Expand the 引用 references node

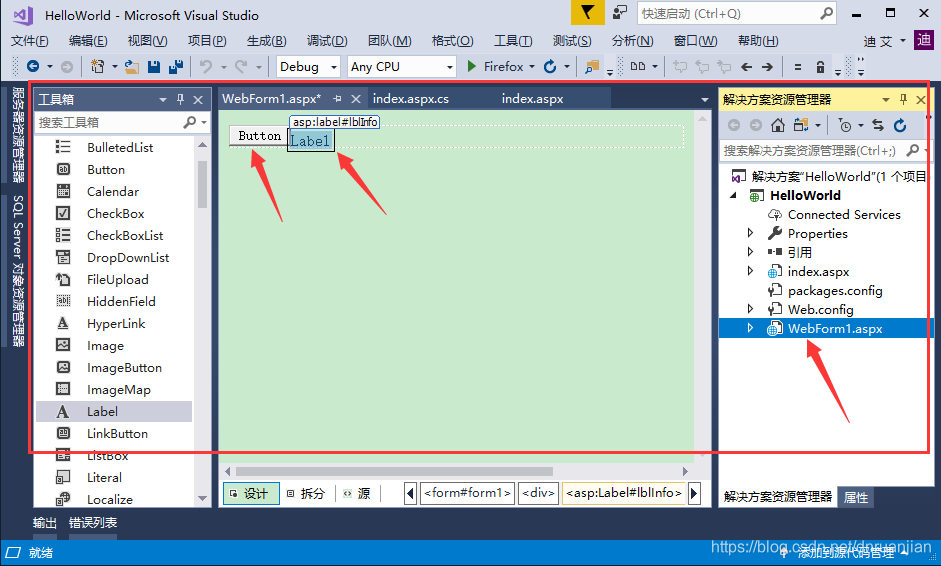point(750,251)
